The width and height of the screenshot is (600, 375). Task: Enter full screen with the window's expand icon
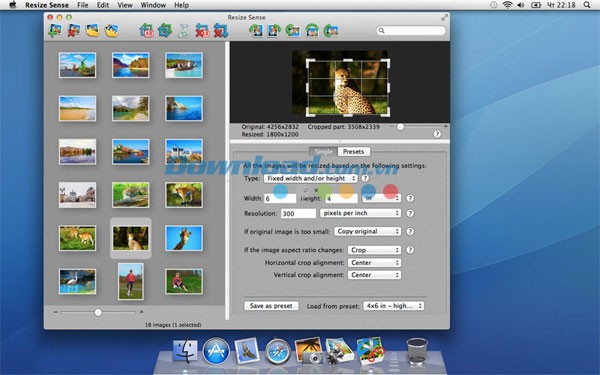[x=444, y=17]
